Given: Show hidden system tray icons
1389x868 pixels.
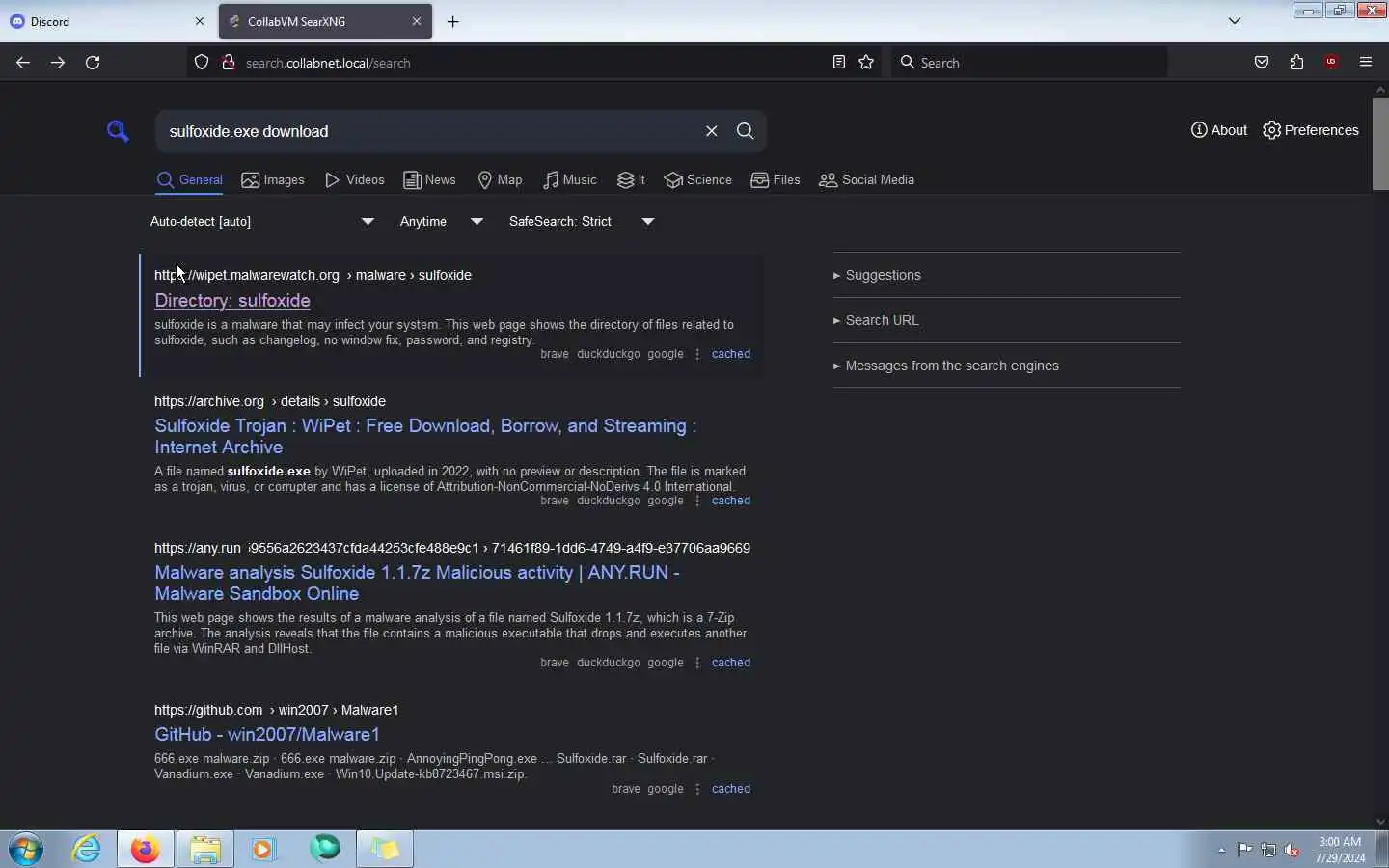Looking at the screenshot, I should coord(1222,851).
